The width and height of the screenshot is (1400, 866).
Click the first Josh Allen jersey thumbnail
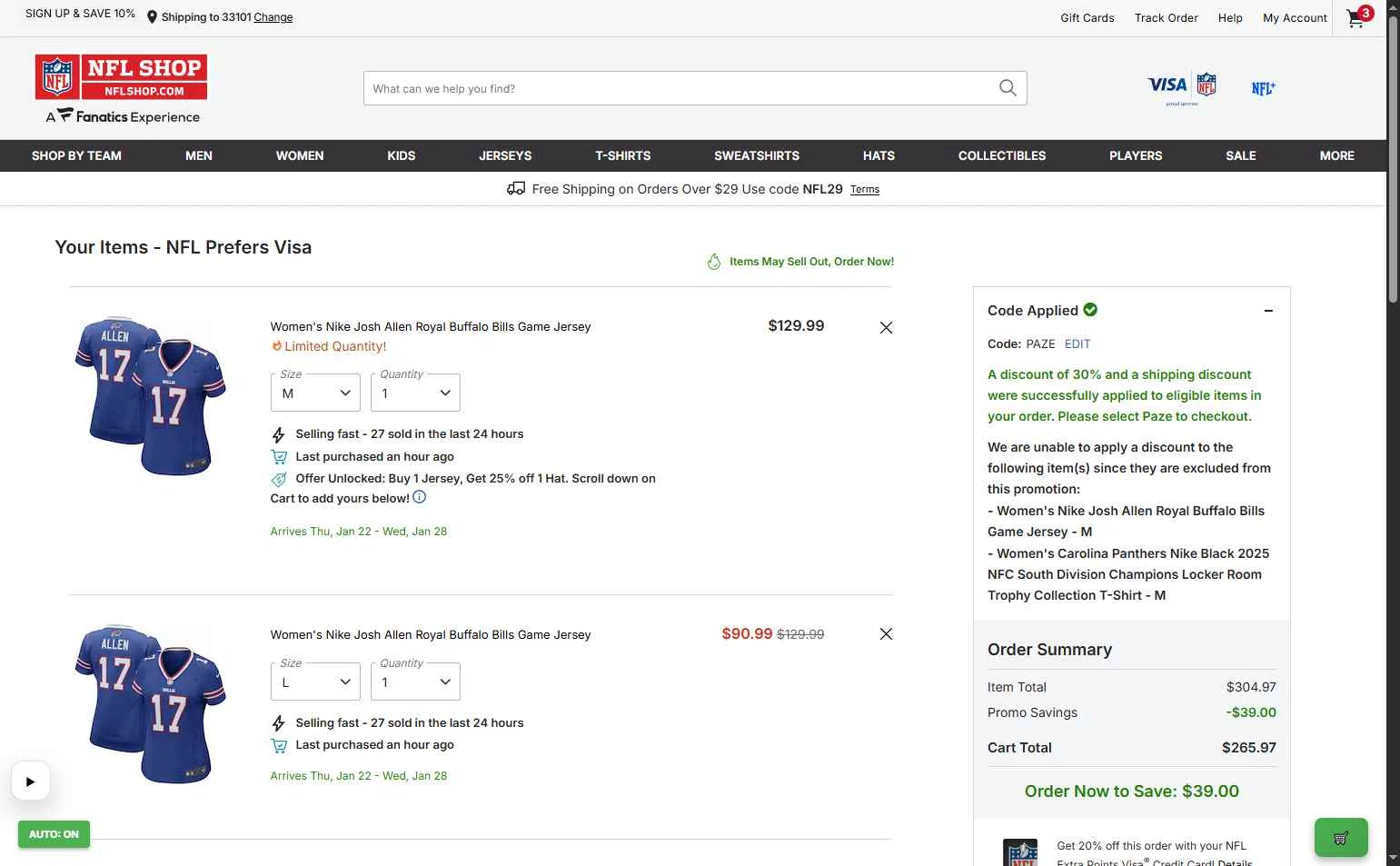click(x=151, y=395)
